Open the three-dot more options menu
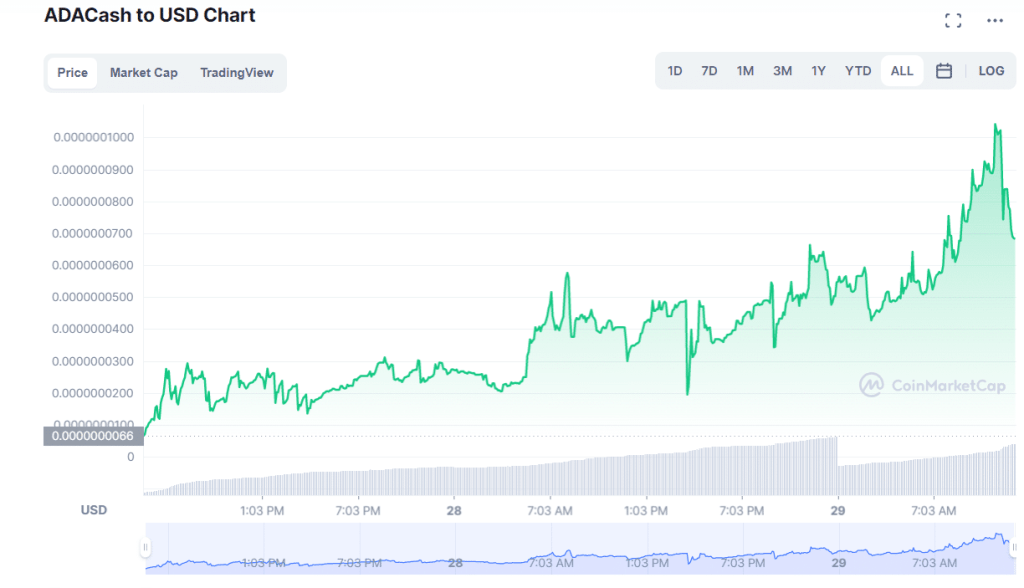Screen dimensions: 1024x588 tap(994, 20)
